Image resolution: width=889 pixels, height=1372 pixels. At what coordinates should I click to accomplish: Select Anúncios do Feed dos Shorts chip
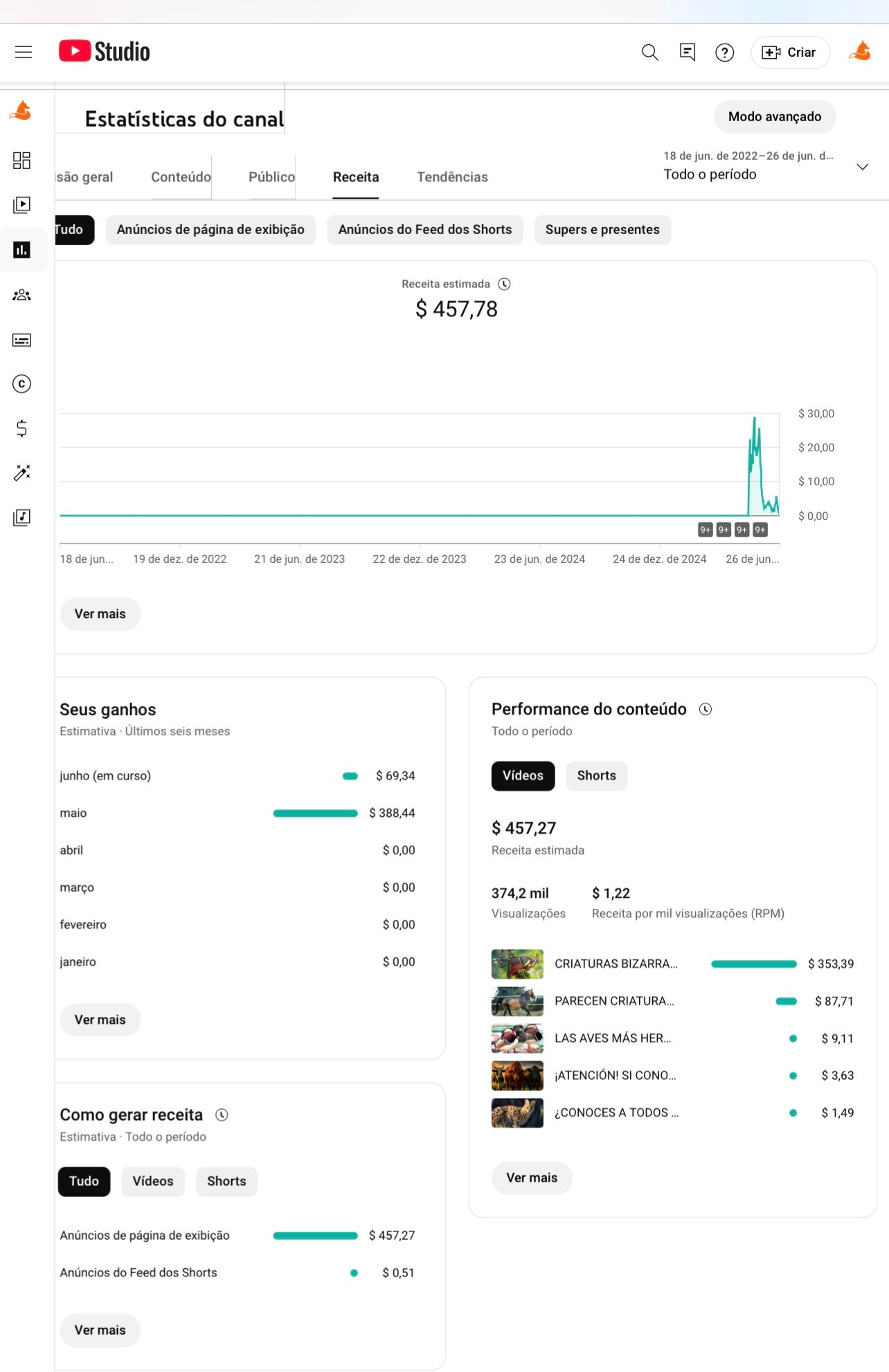(x=425, y=230)
